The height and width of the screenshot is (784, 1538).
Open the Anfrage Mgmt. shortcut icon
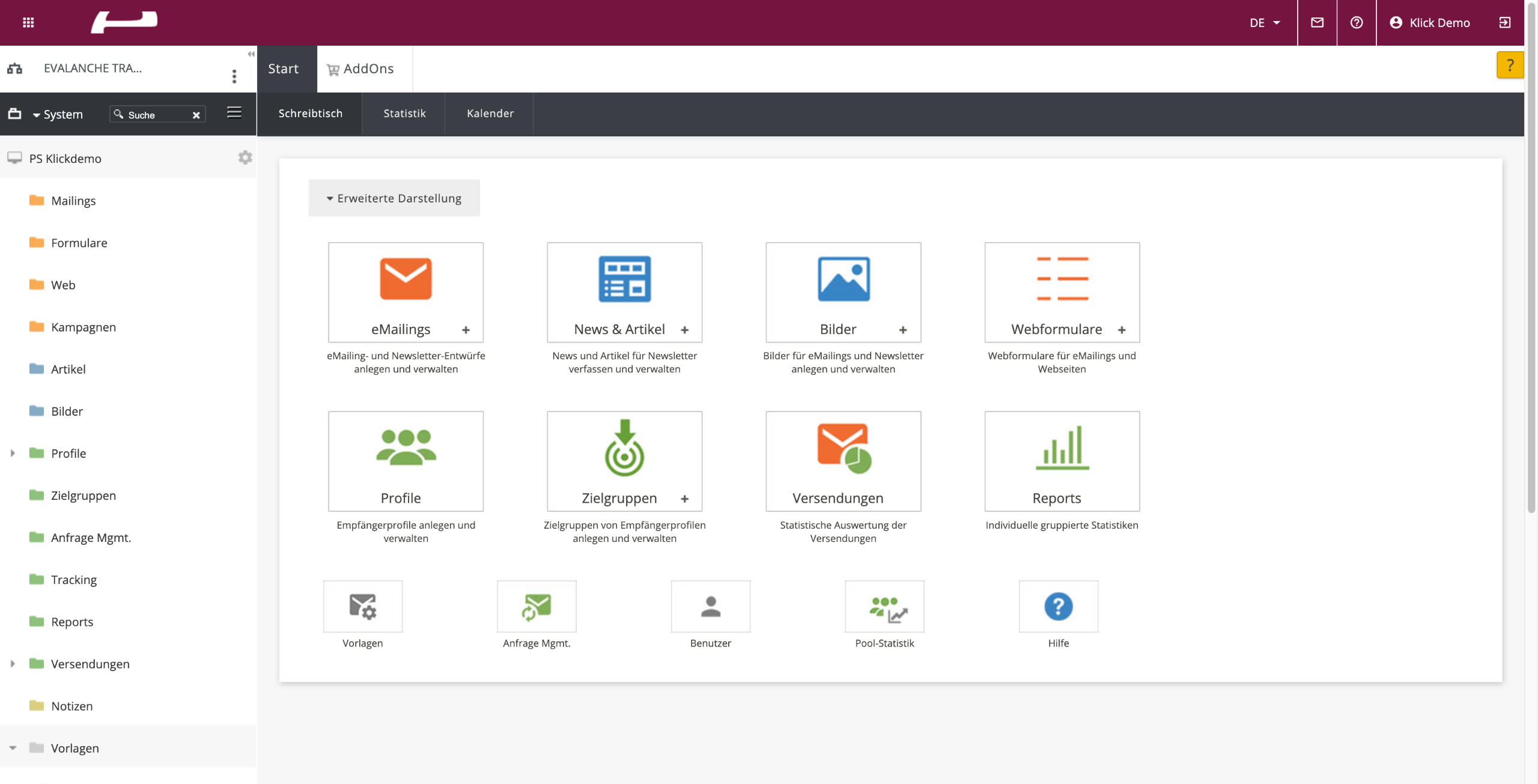(536, 606)
